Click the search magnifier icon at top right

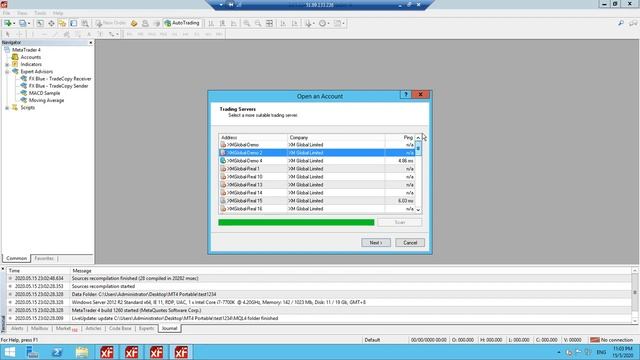(621, 23)
